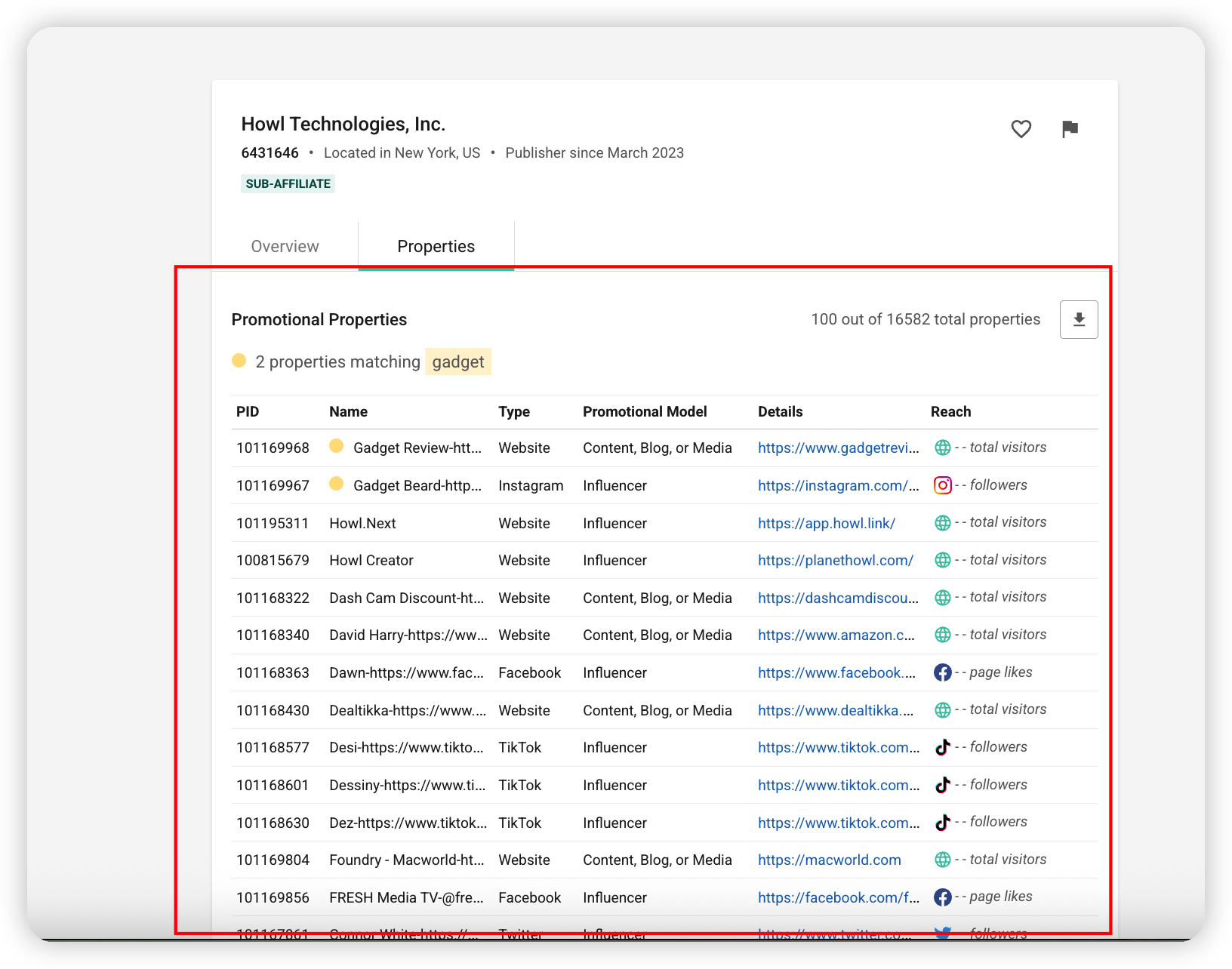Switch to the Overview tab
Image resolution: width=1232 pixels, height=969 pixels.
coord(285,247)
